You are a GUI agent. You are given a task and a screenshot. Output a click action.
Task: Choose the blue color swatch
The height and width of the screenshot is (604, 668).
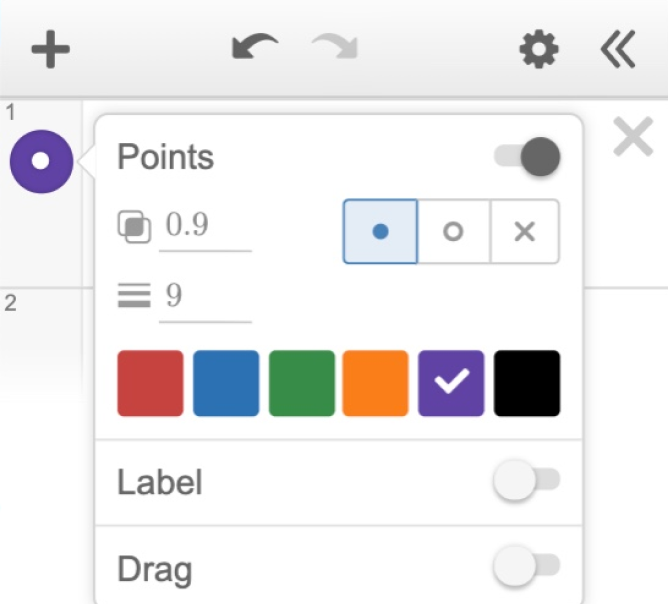coord(226,383)
